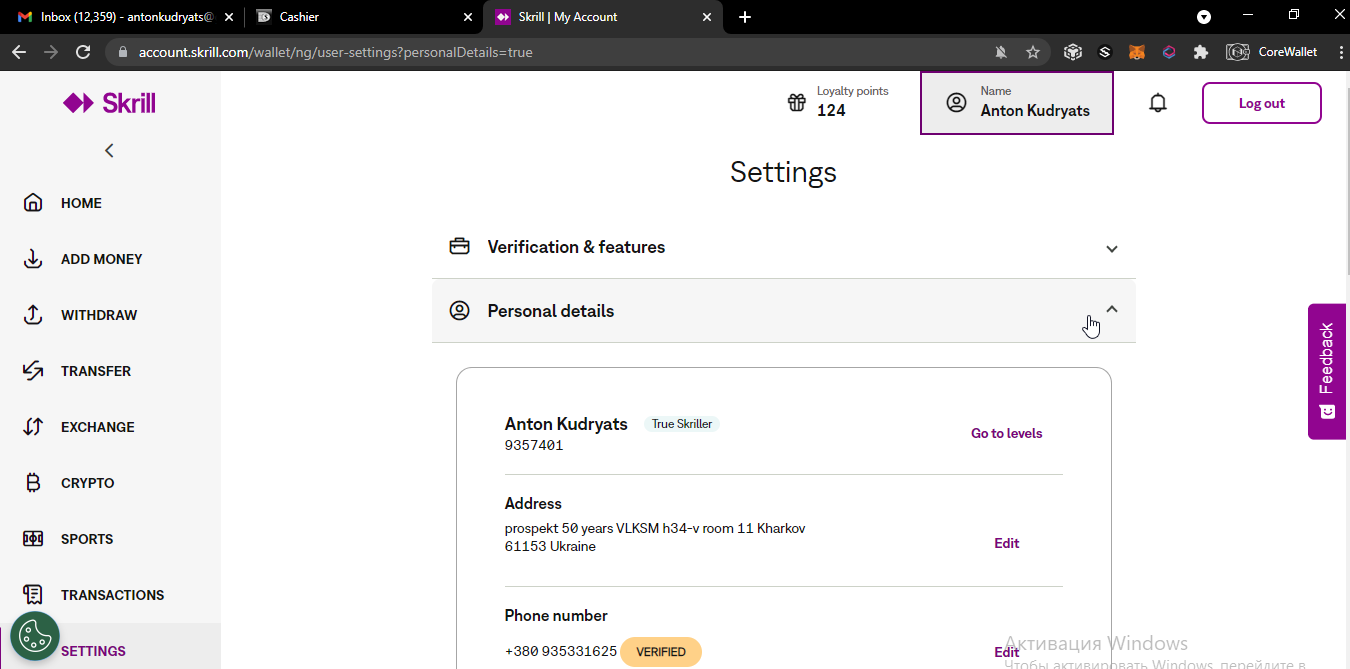Click the True Skriller badge
This screenshot has width=1350, height=669.
pyautogui.click(x=682, y=424)
